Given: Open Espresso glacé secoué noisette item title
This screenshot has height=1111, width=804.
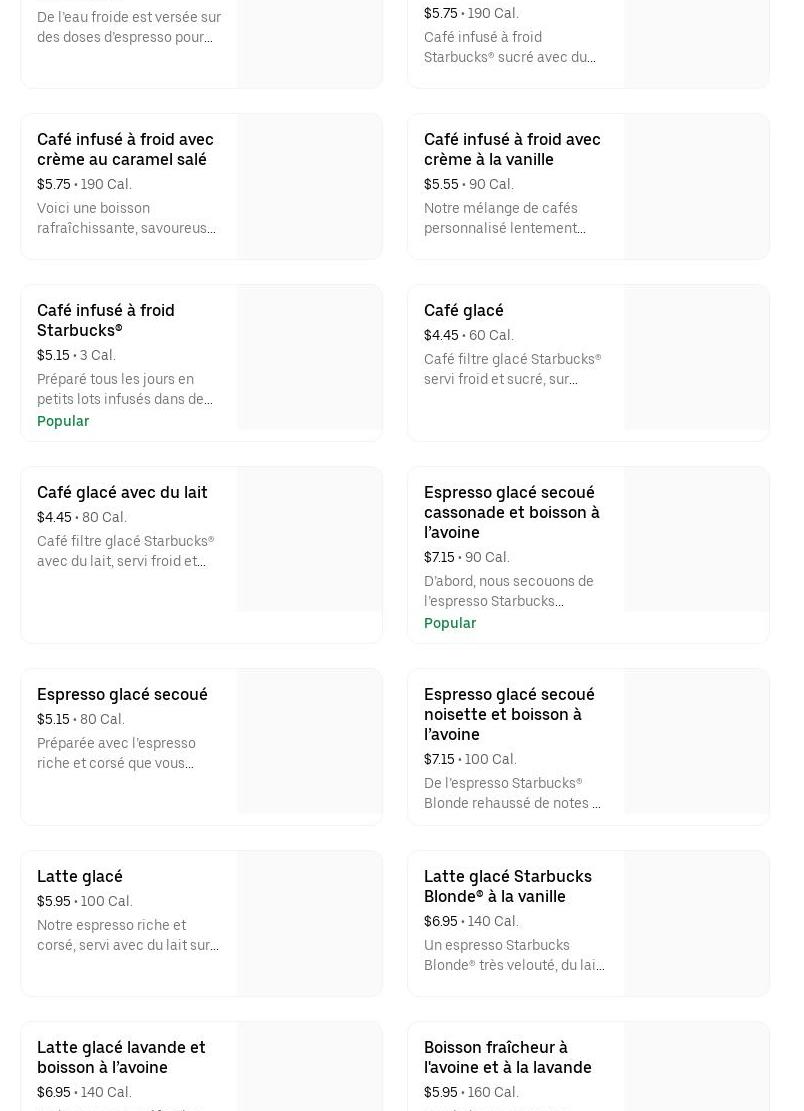Looking at the screenshot, I should pos(509,714).
